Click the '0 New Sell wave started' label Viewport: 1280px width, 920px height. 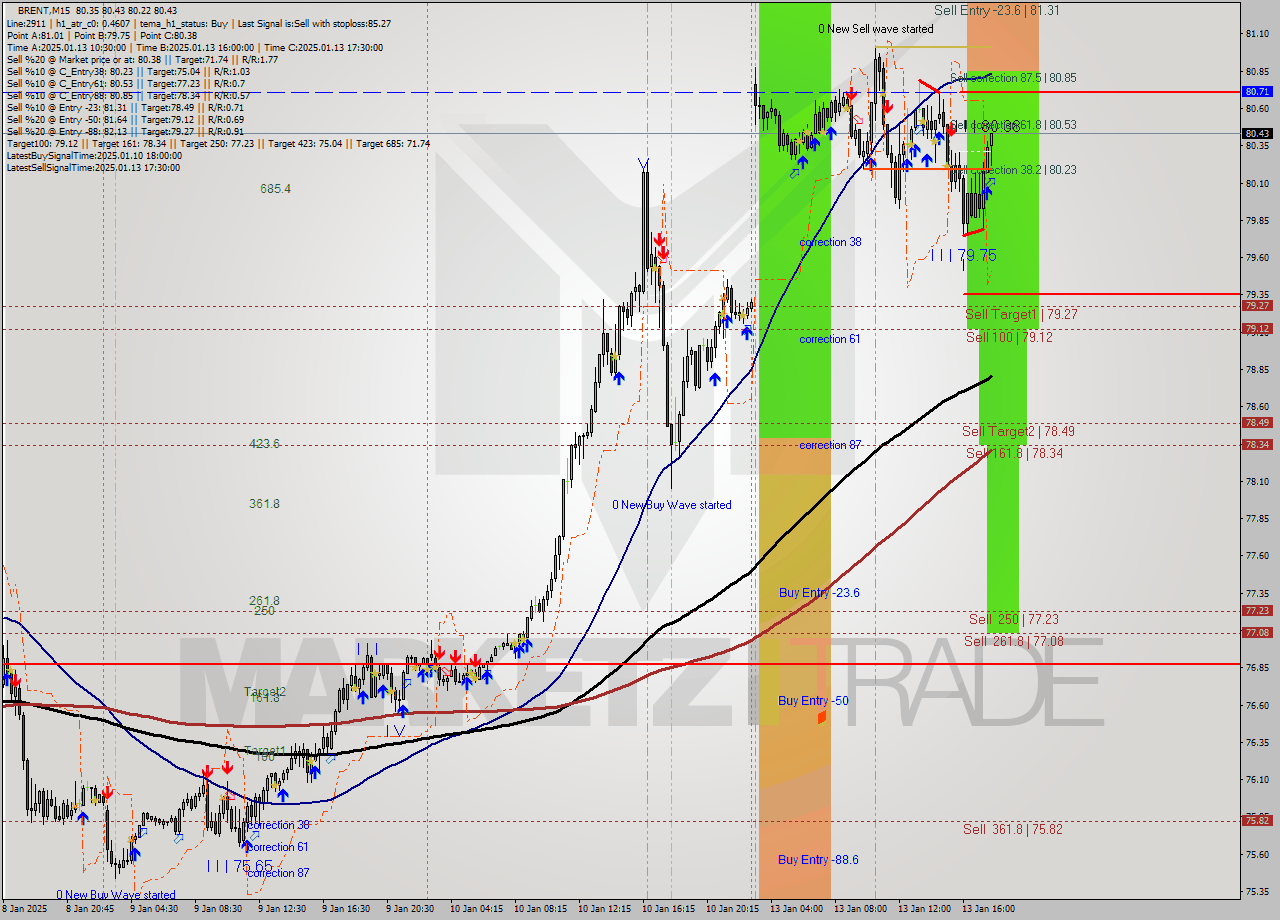pyautogui.click(x=876, y=29)
